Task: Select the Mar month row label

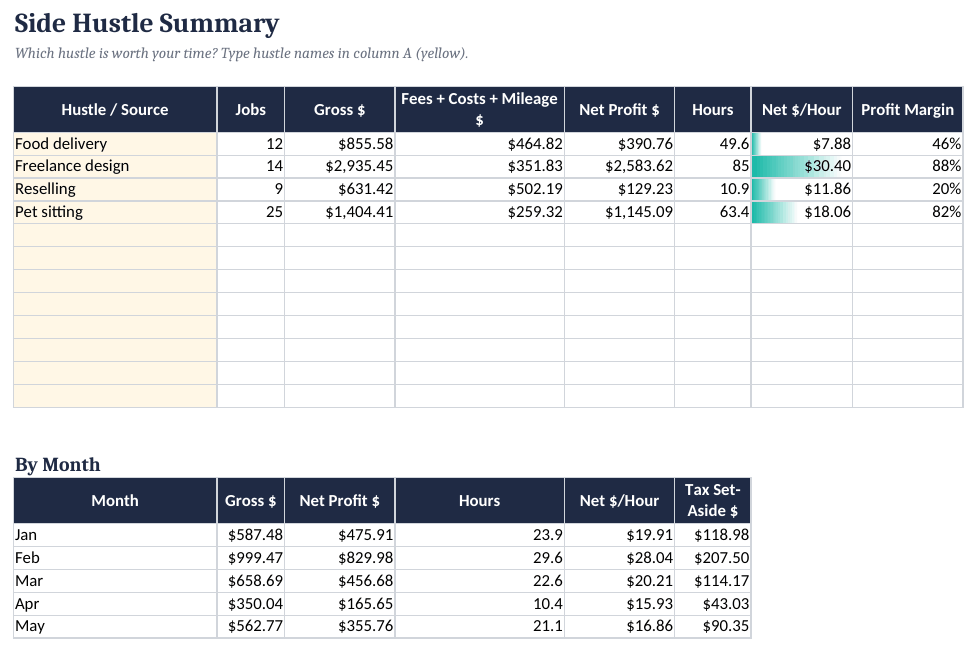Action: [115, 581]
